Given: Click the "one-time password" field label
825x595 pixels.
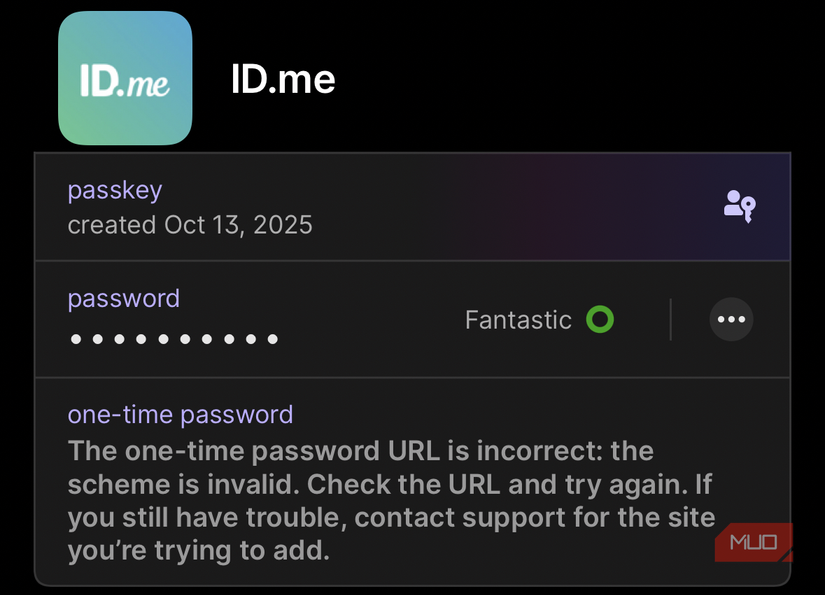Looking at the screenshot, I should 180,414.
